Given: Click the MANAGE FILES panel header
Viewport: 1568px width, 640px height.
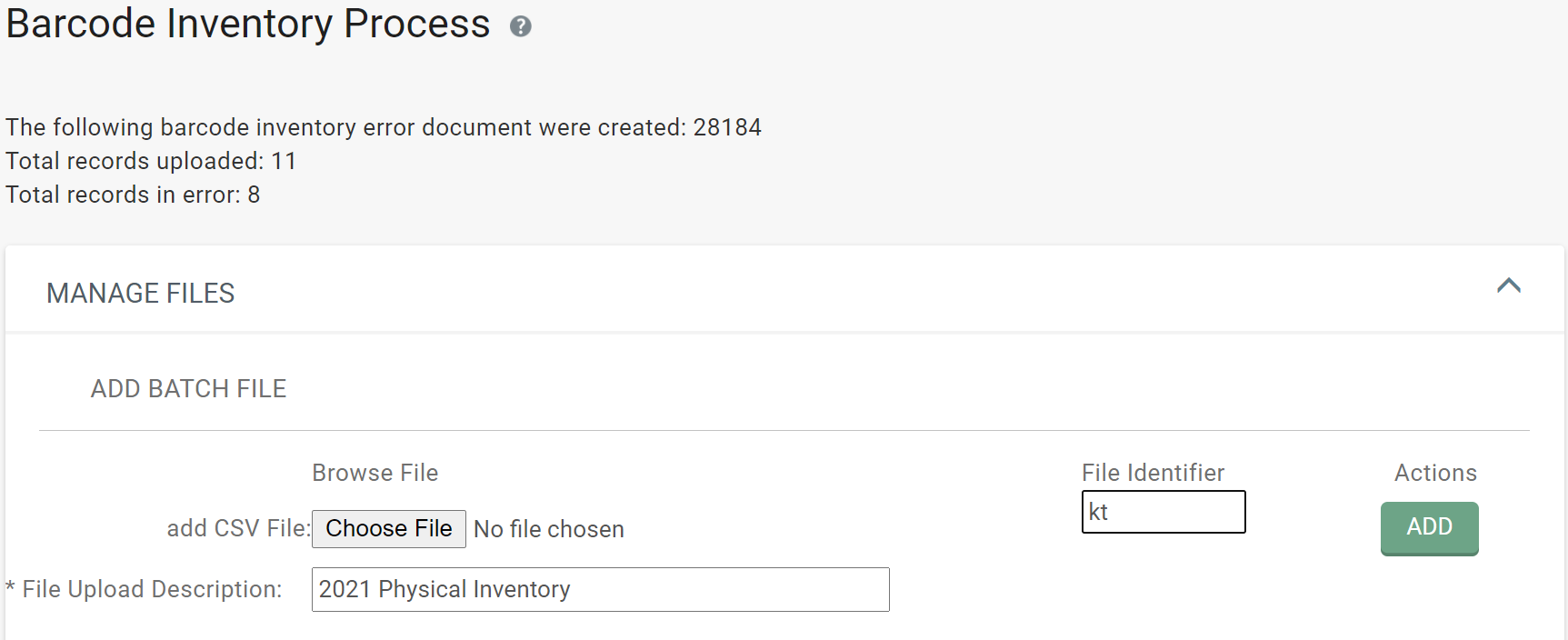Looking at the screenshot, I should click(x=141, y=294).
